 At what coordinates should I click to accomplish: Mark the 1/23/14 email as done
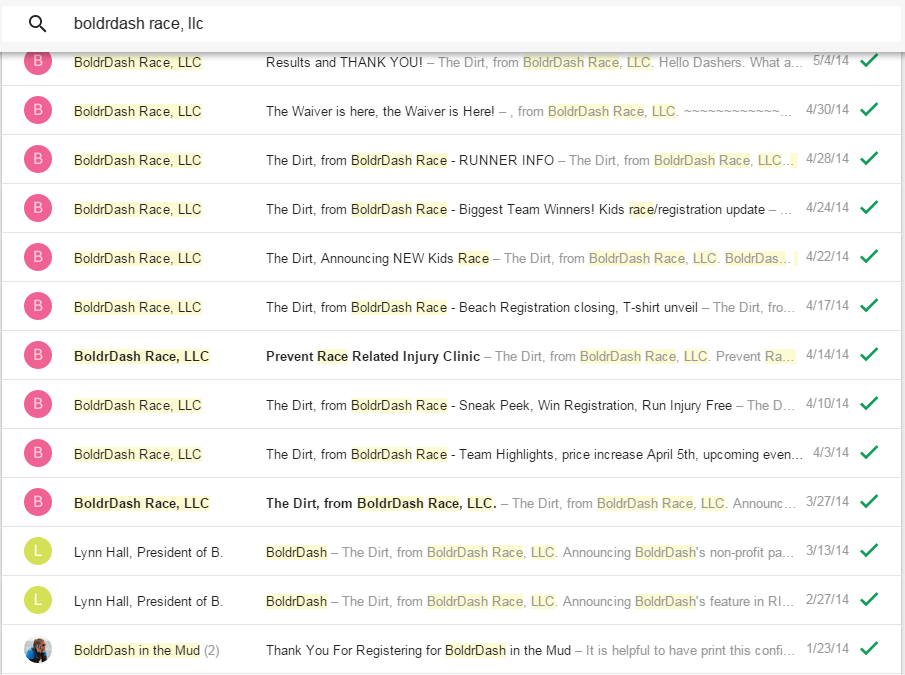point(869,648)
